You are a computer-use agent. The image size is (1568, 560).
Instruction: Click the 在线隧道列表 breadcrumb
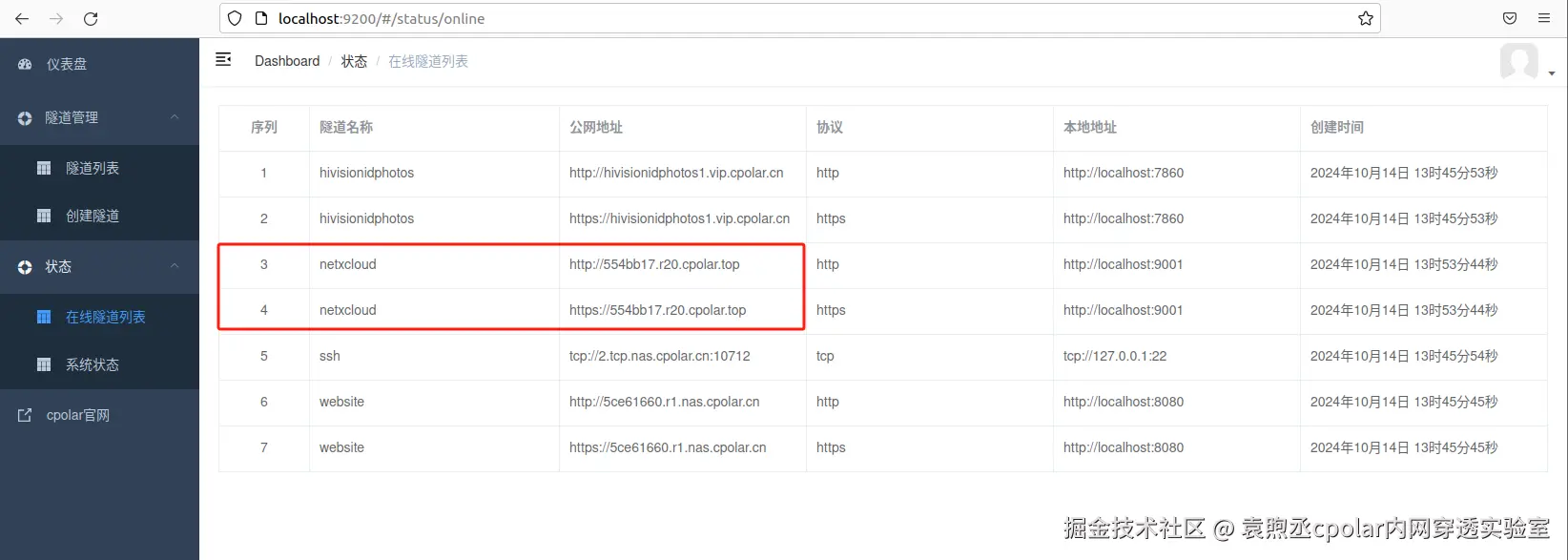[x=428, y=61]
